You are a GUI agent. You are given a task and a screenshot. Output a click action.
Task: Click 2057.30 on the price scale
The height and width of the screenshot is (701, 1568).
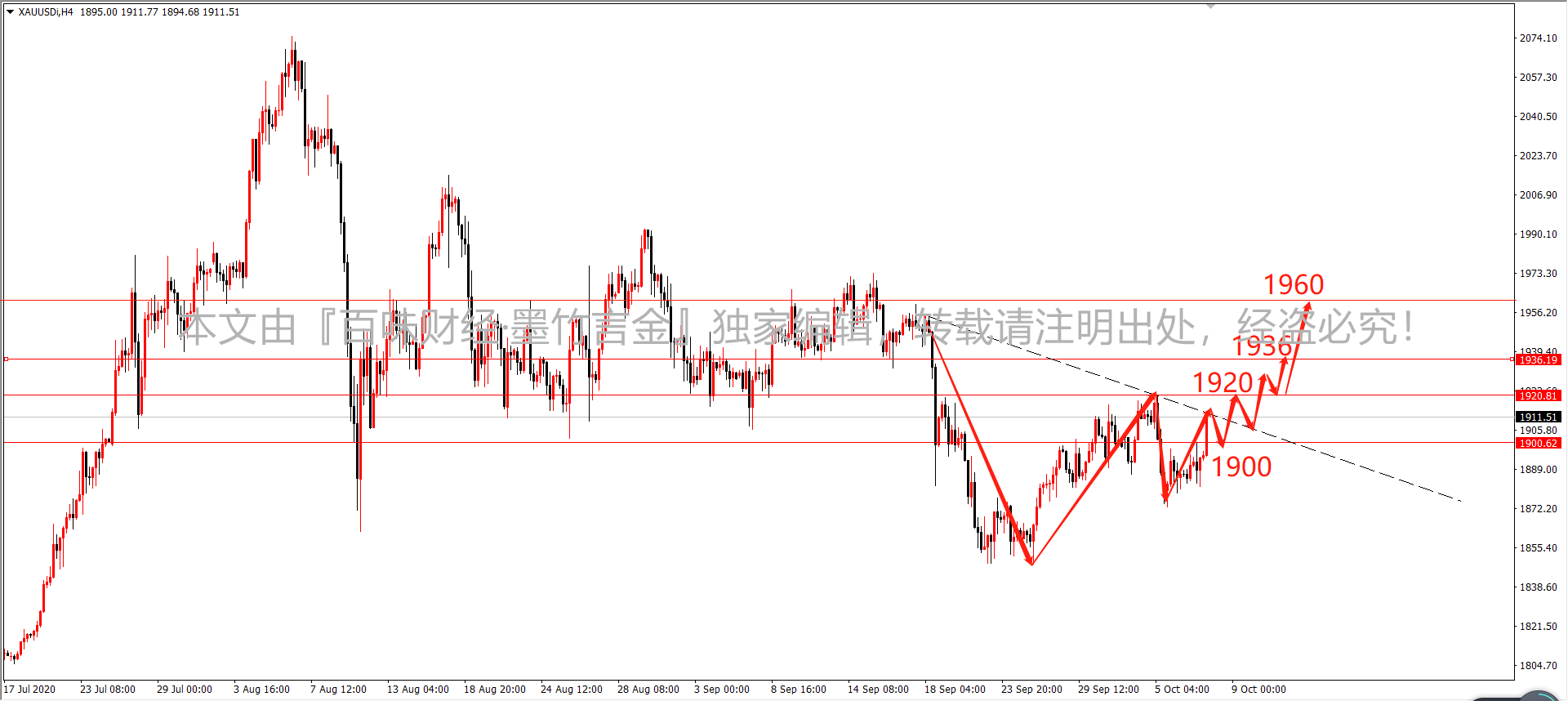(x=1538, y=78)
